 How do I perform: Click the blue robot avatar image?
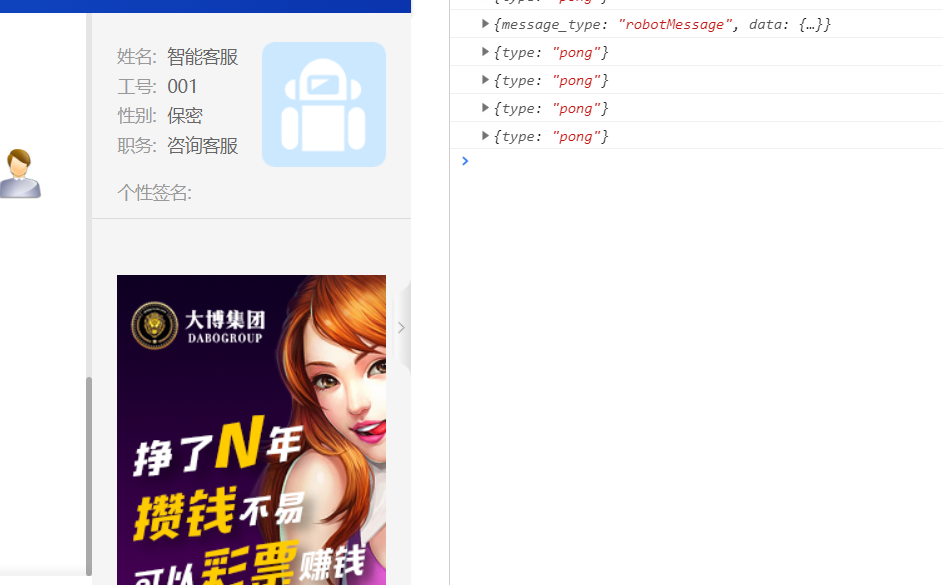323,104
